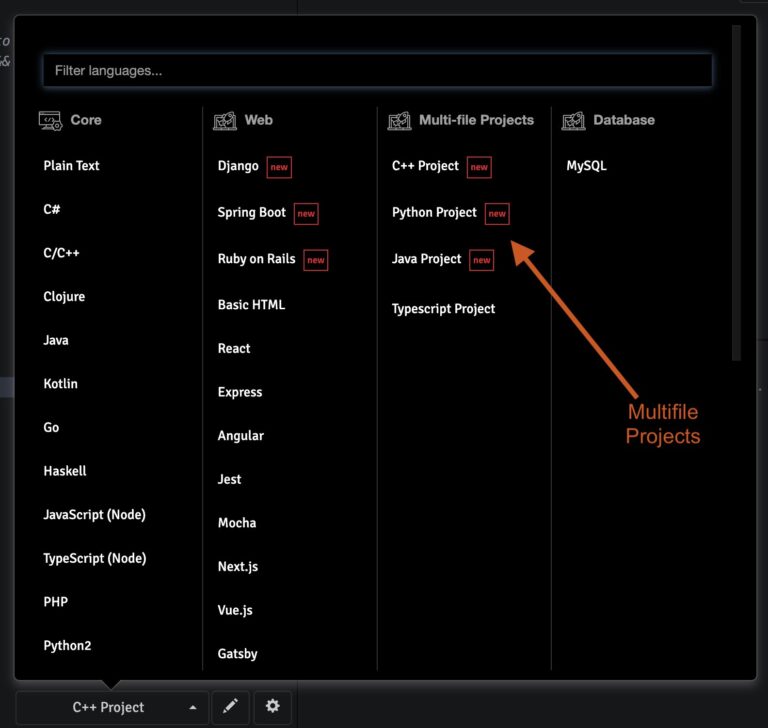The width and height of the screenshot is (768, 728).
Task: Select Mocha option
Action: click(x=237, y=523)
